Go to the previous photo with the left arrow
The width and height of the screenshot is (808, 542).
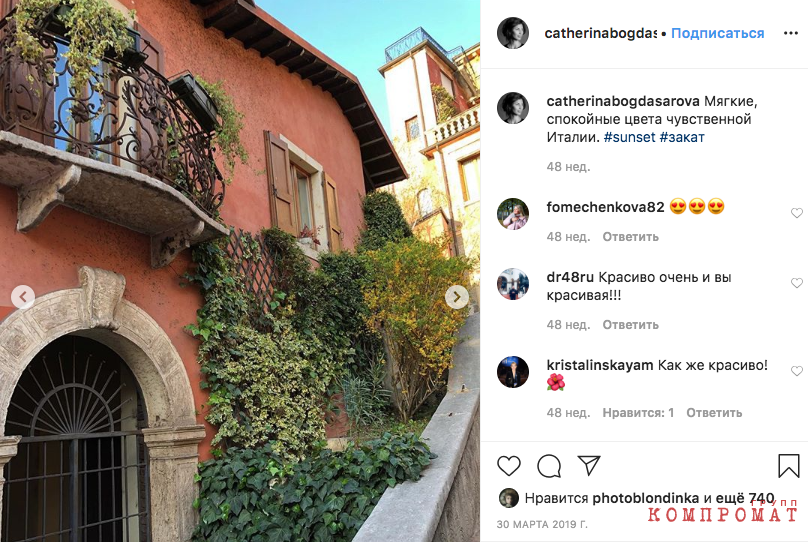coord(23,297)
